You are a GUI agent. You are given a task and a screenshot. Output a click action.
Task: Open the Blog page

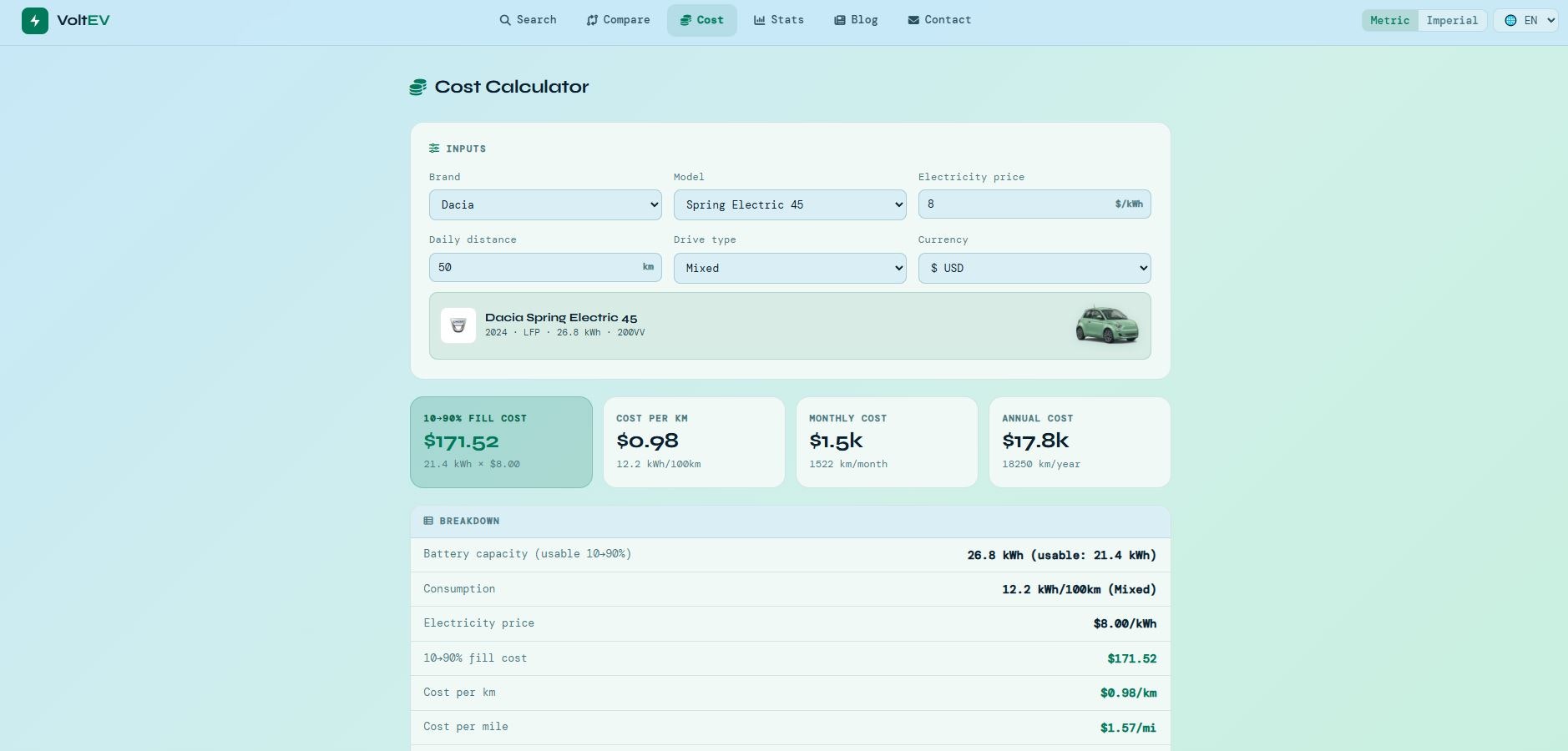click(856, 20)
